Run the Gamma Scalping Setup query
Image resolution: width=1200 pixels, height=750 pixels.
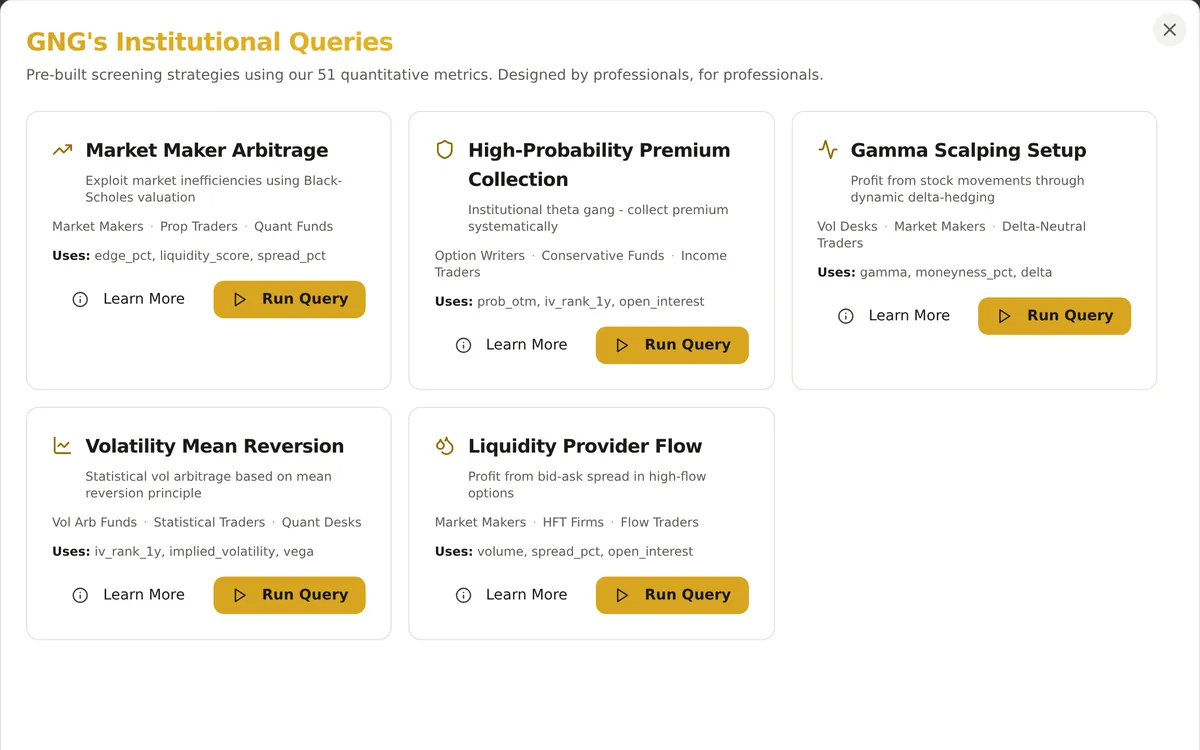point(1054,316)
